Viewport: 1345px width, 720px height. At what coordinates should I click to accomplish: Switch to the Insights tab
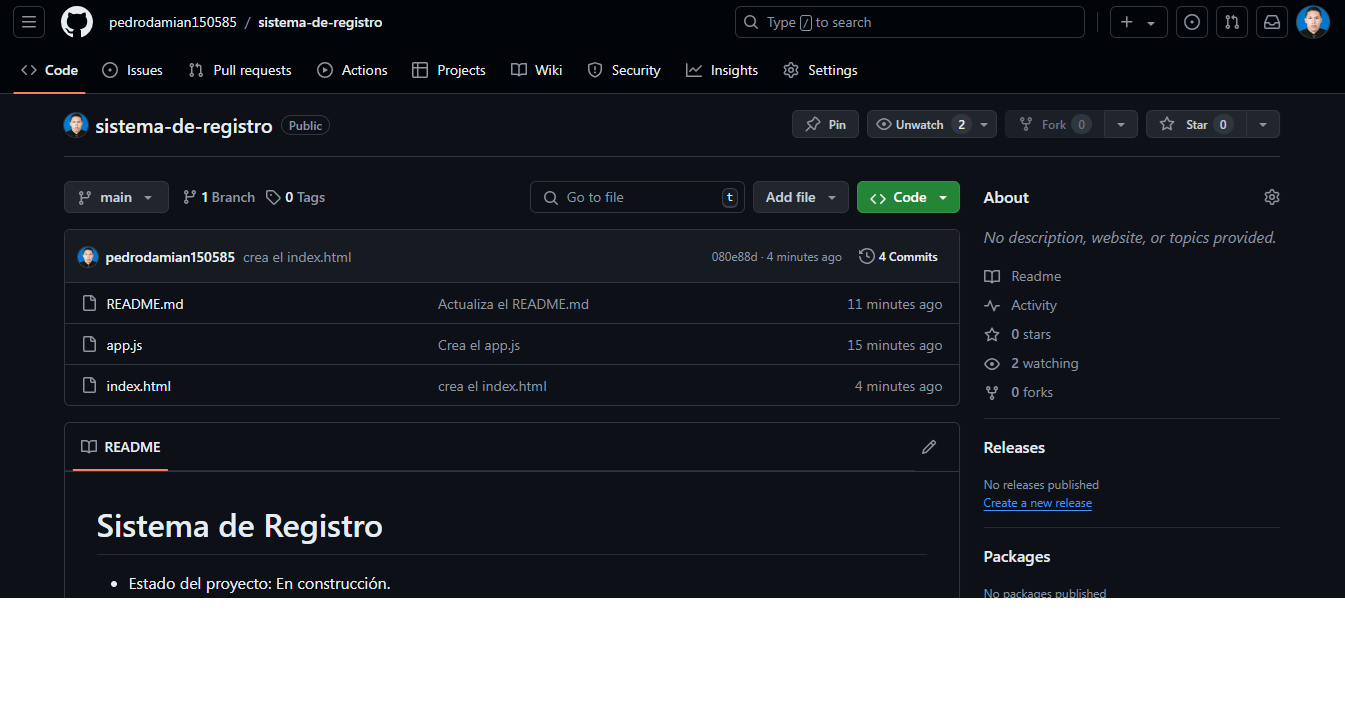722,70
